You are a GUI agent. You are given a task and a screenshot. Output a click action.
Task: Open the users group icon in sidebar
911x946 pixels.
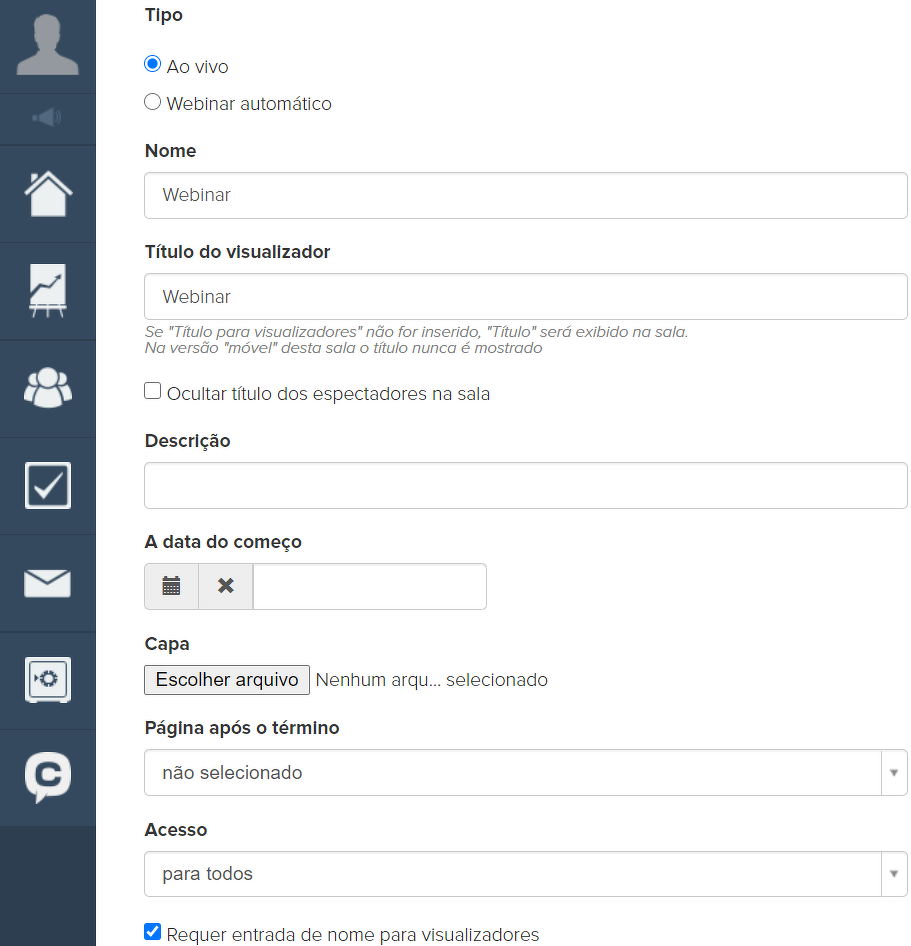47,388
